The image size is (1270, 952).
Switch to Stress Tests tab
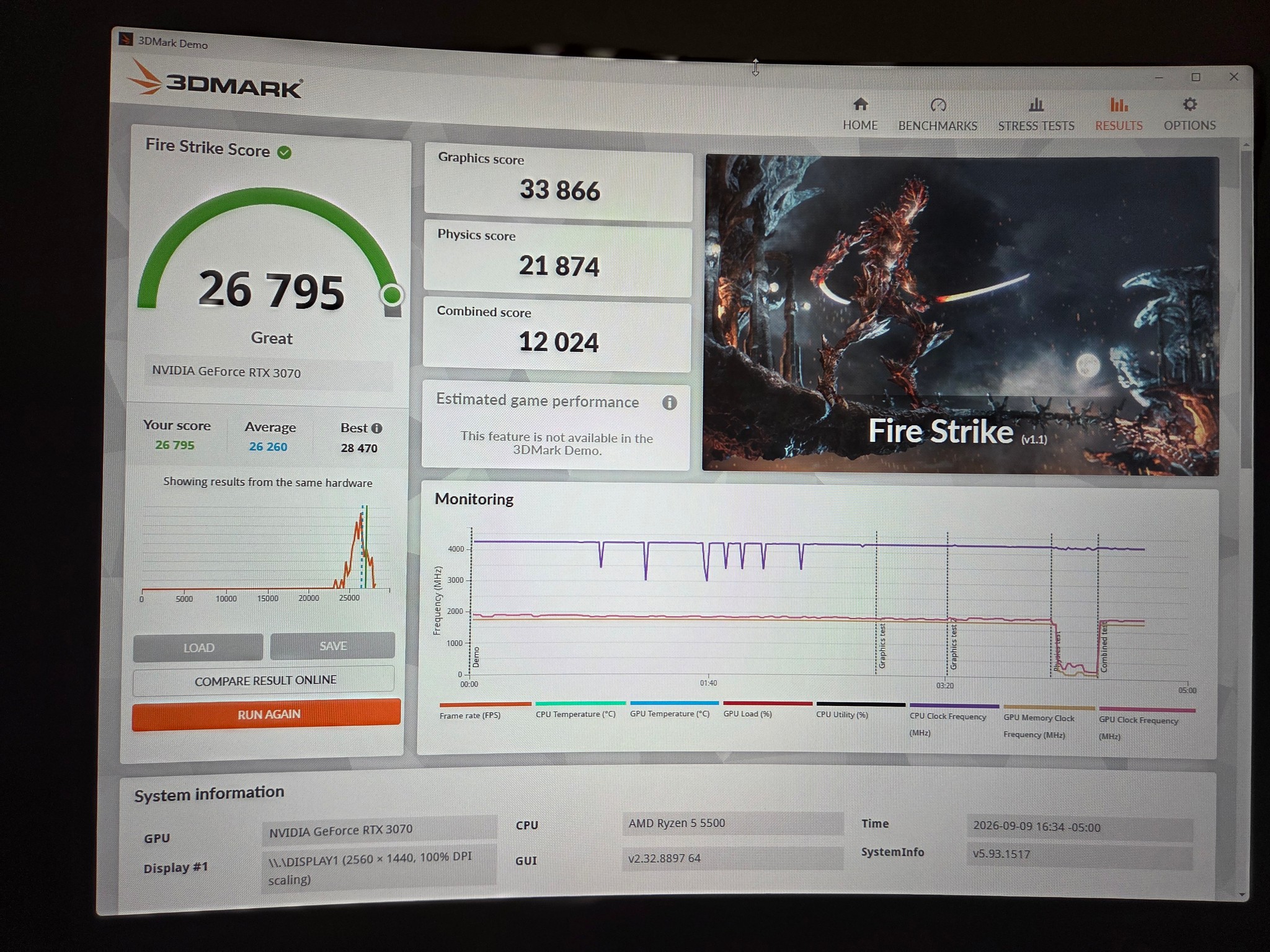click(x=1036, y=115)
